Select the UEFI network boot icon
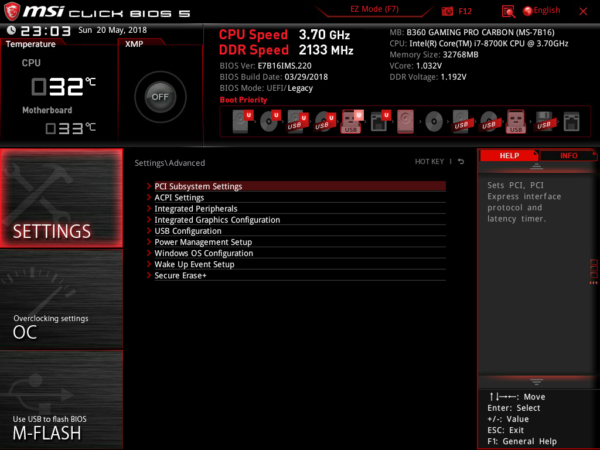 pos(380,121)
